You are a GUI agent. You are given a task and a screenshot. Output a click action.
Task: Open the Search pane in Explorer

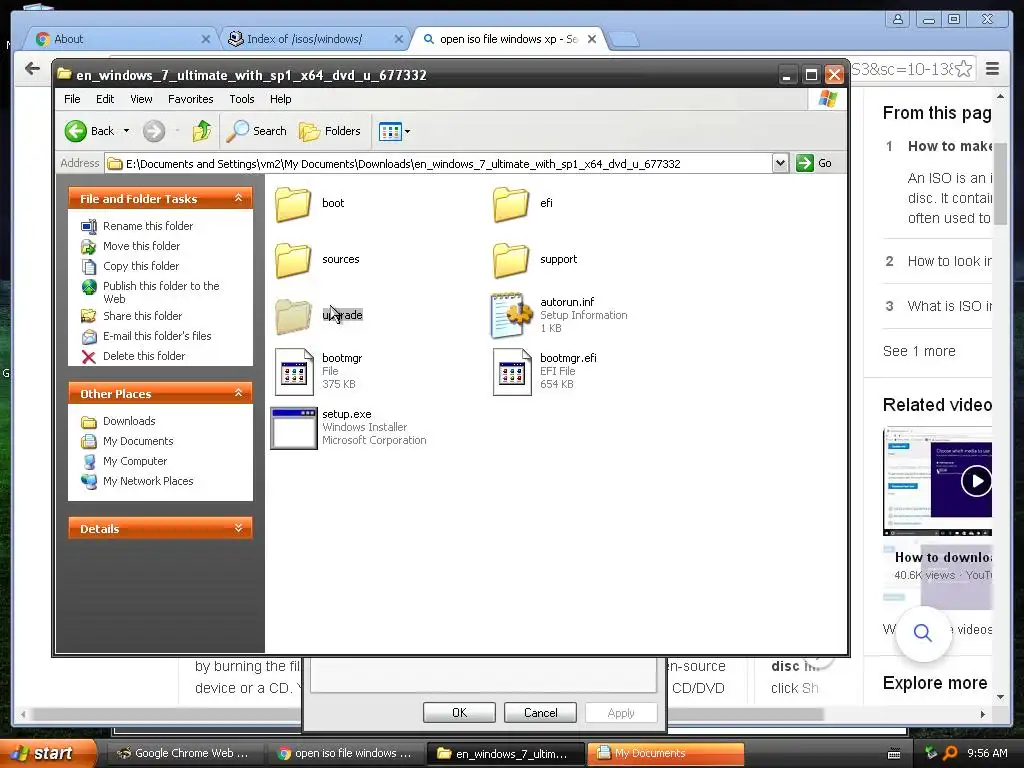click(x=257, y=131)
